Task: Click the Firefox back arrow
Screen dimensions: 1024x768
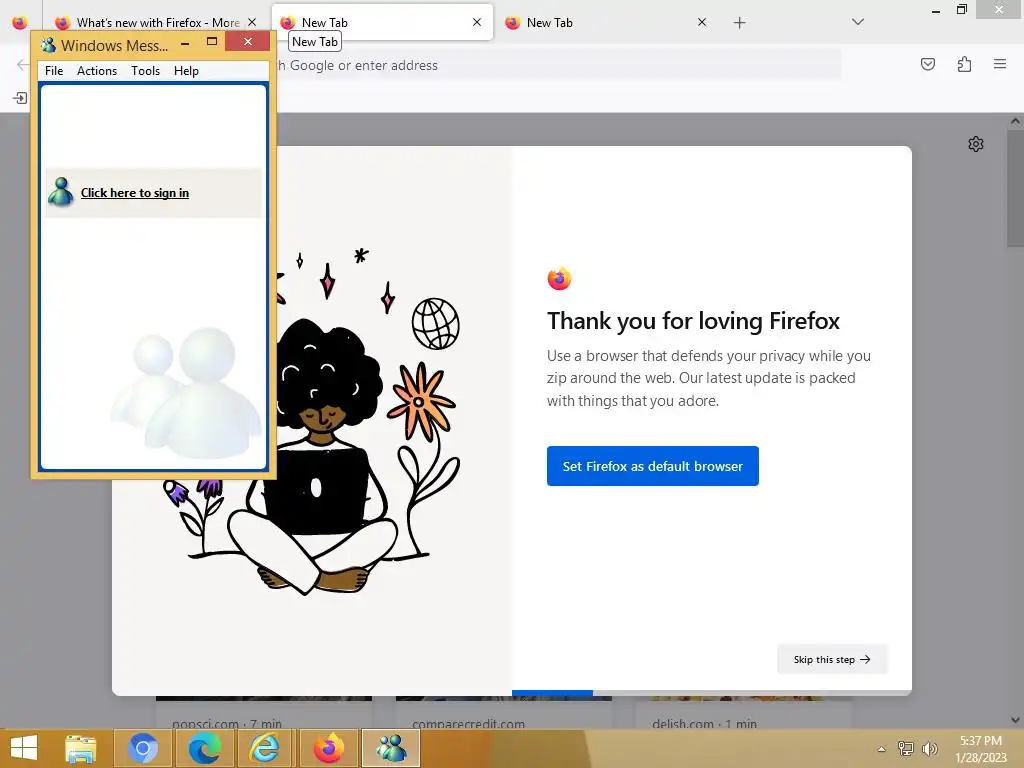Action: (x=22, y=65)
